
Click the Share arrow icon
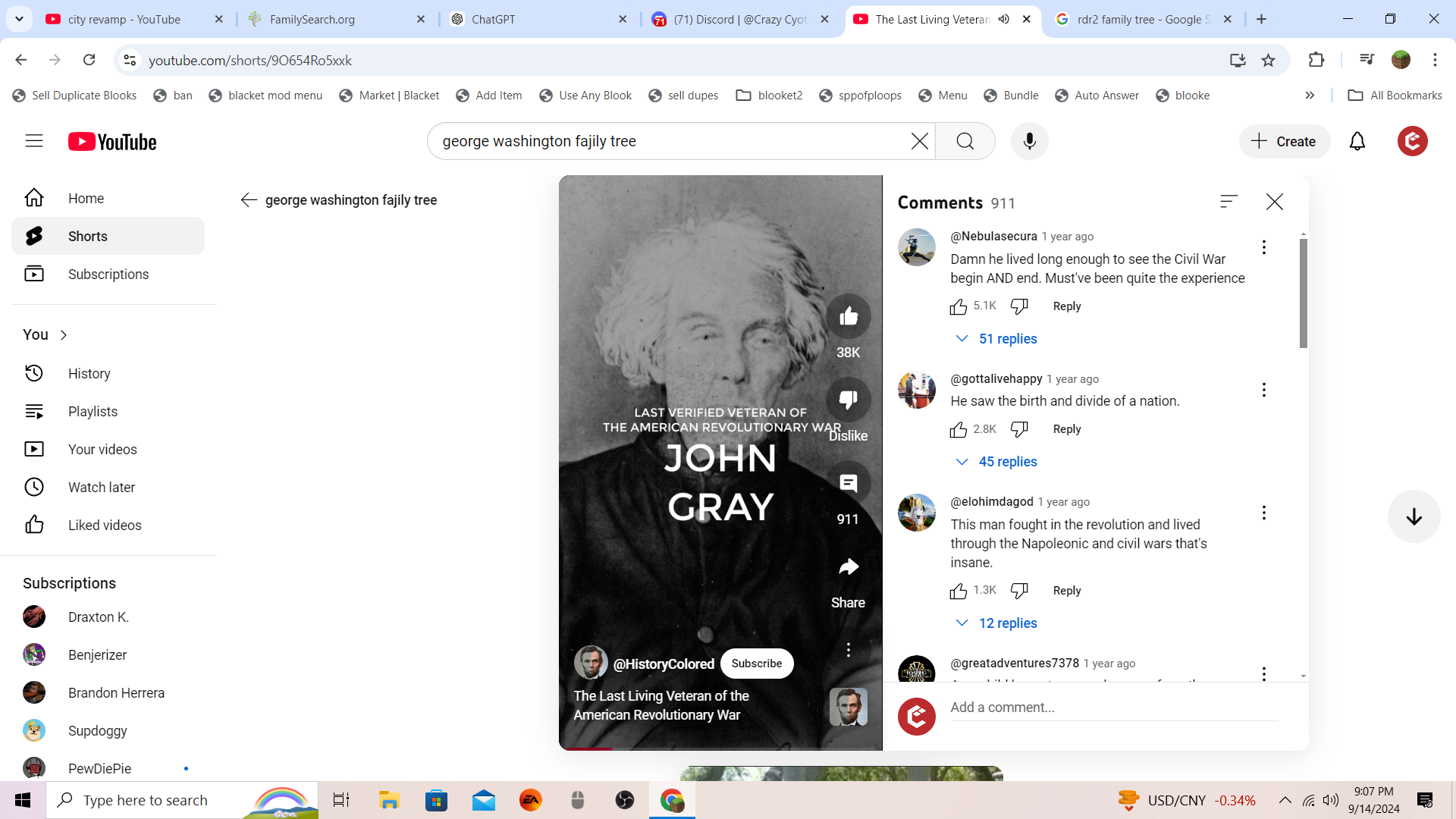click(848, 567)
